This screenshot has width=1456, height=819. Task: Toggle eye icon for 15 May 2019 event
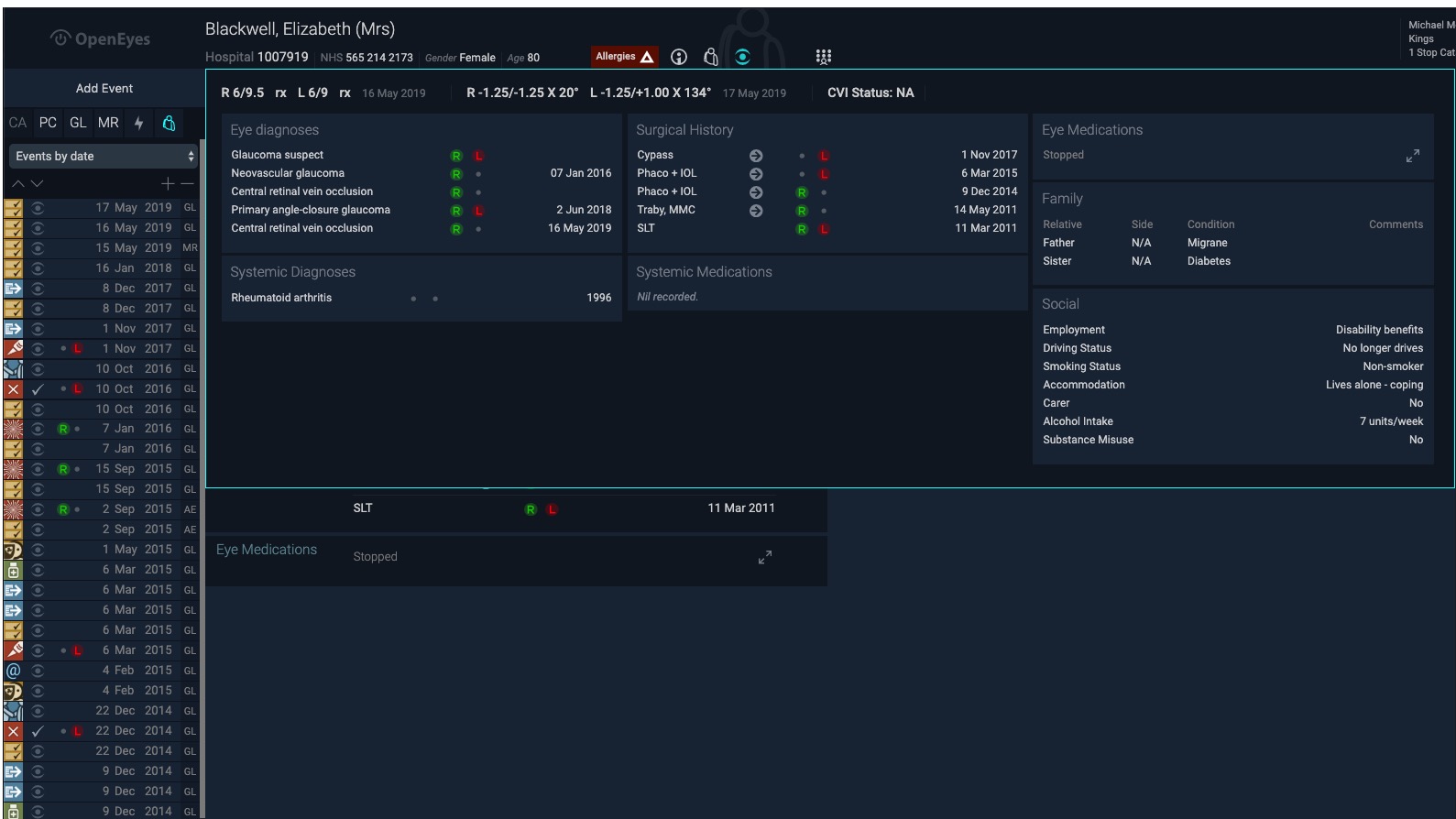(38, 248)
